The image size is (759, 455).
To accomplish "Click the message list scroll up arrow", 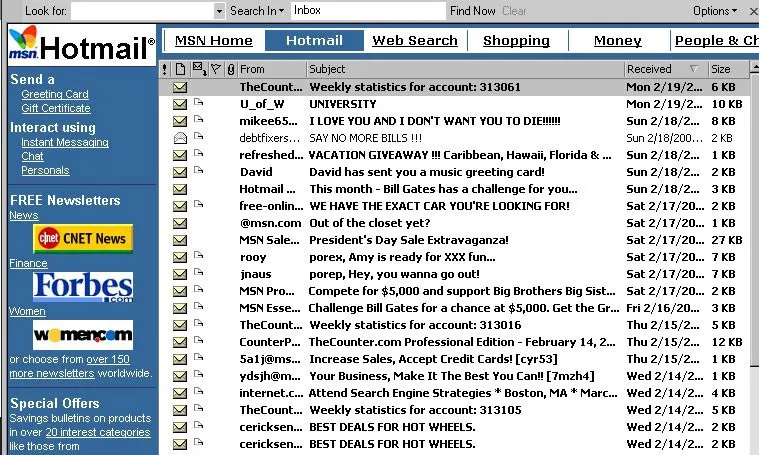I will [x=754, y=67].
